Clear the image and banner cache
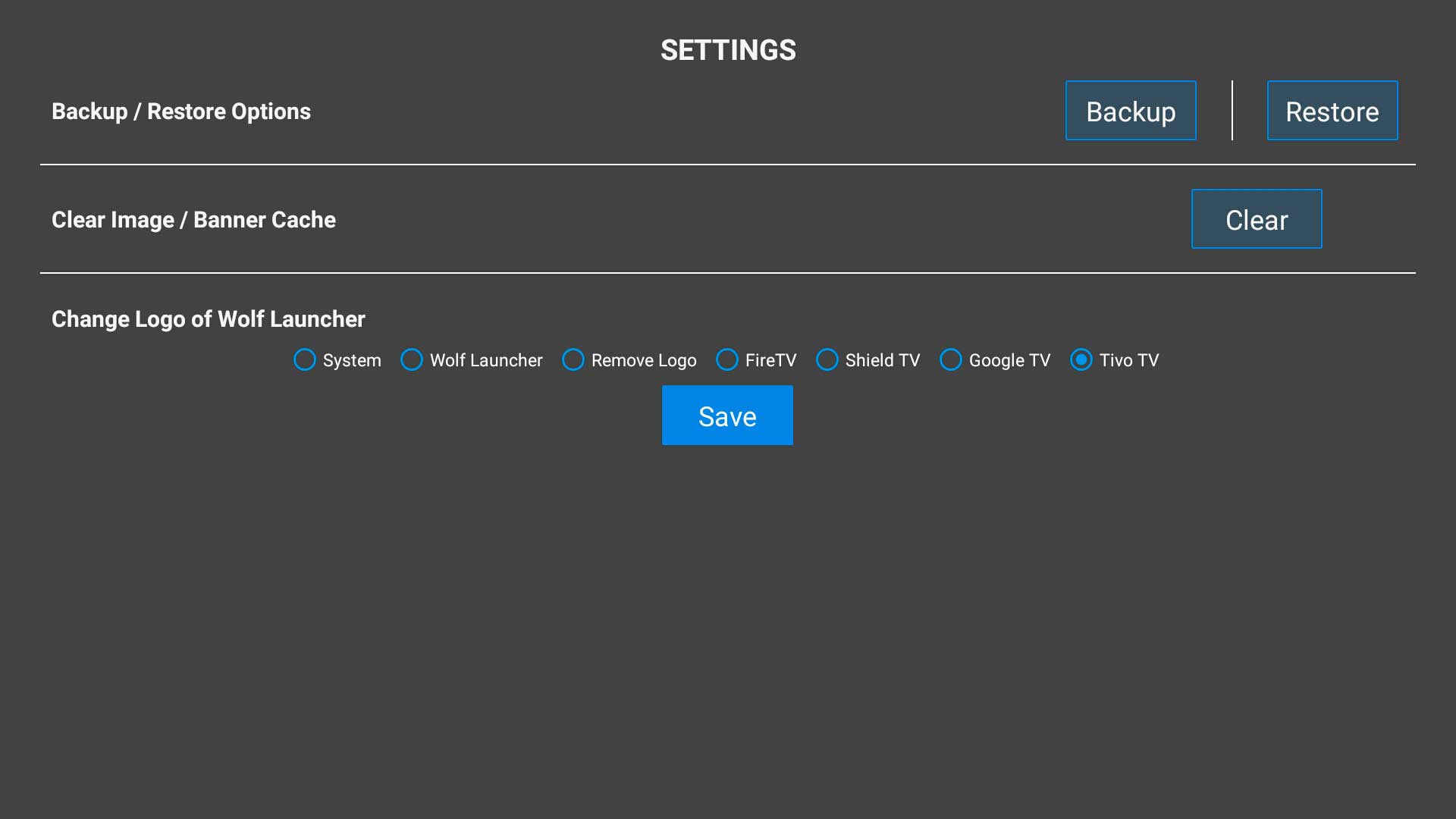The width and height of the screenshot is (1456, 819). coord(1257,219)
